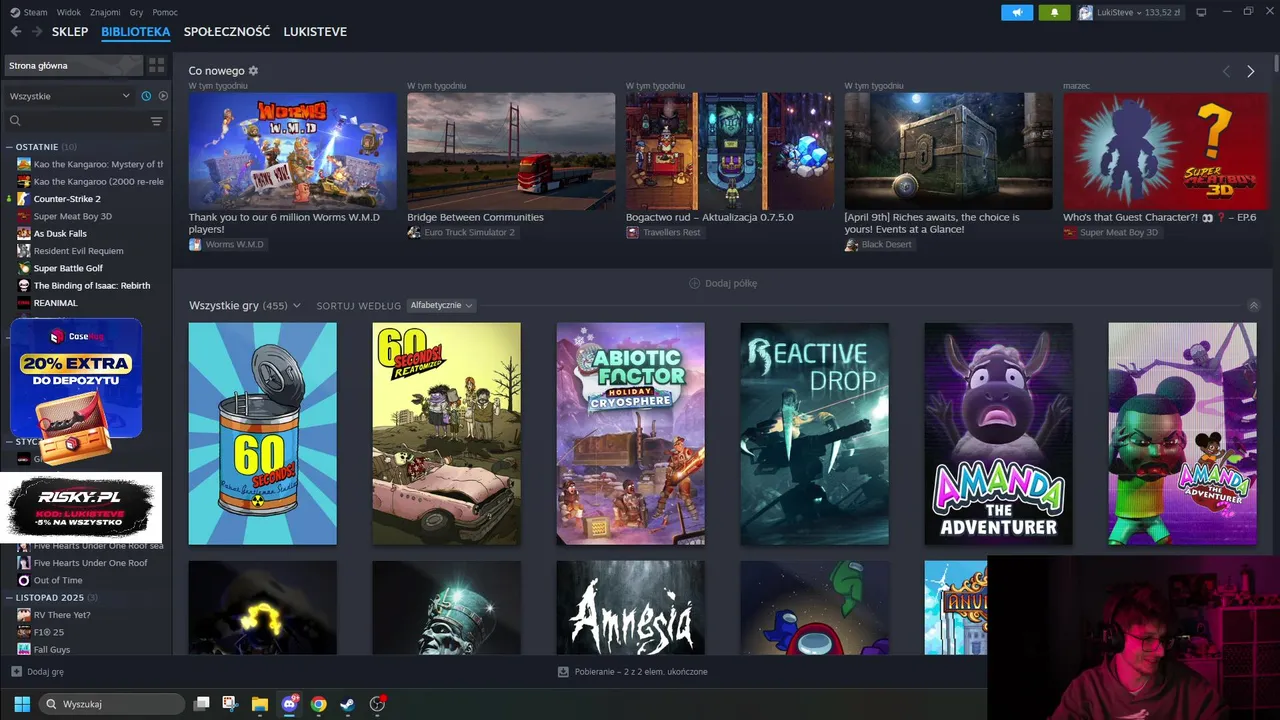The width and height of the screenshot is (1280, 720).
Task: Open the LUKISTEVE profile tab
Action: tap(315, 32)
